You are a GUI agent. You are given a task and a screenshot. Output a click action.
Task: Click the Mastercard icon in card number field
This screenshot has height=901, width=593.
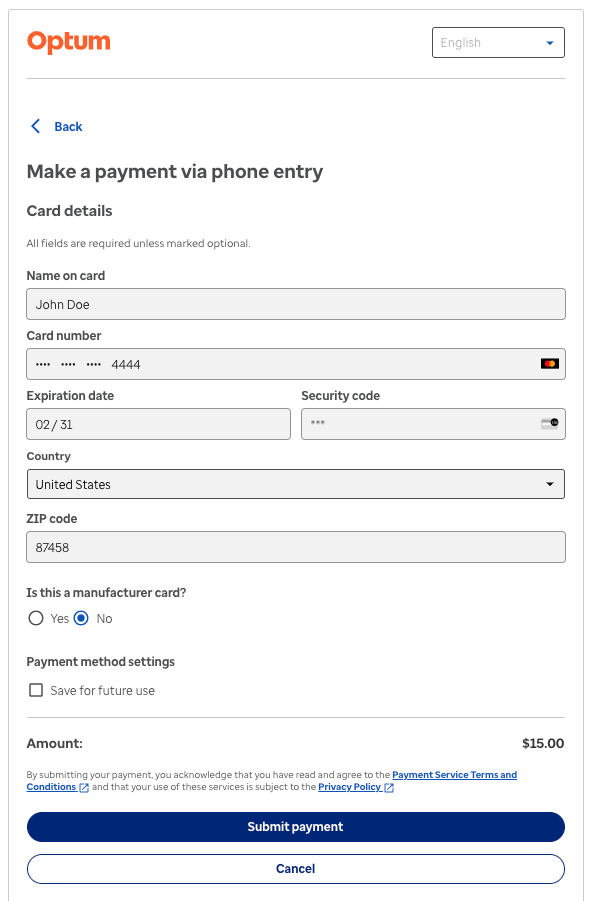point(549,363)
